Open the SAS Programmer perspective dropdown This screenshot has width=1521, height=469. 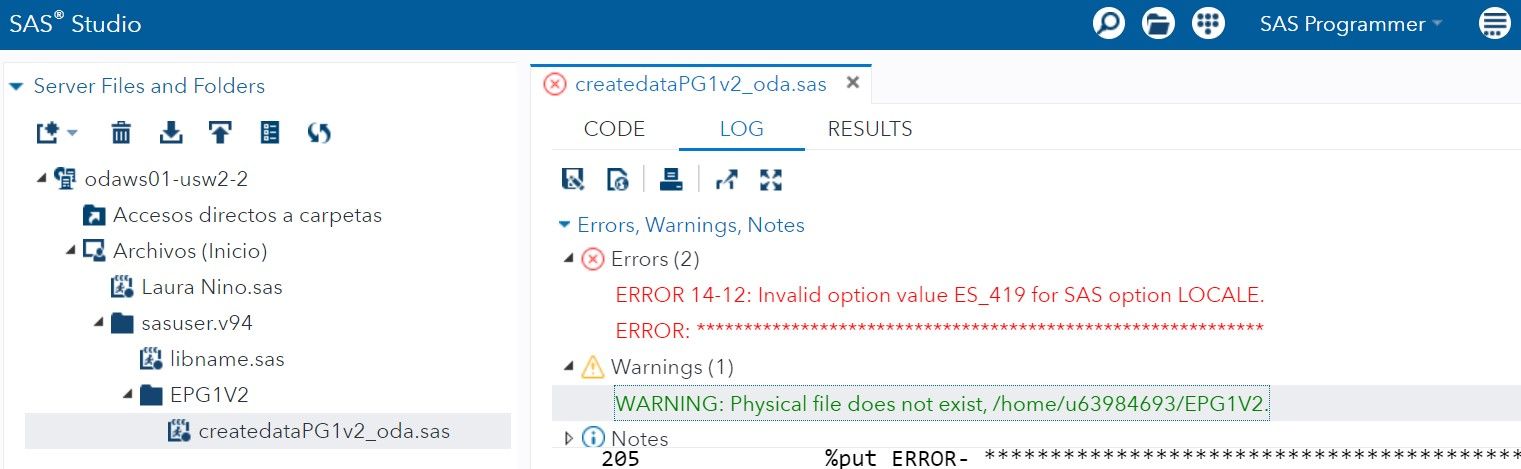click(x=1350, y=24)
